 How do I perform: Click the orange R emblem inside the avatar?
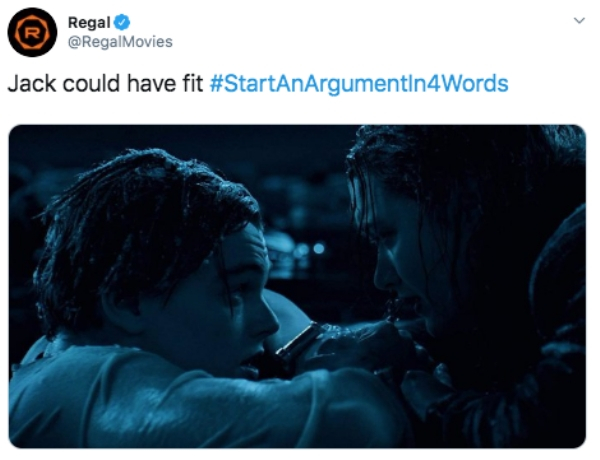[32, 33]
